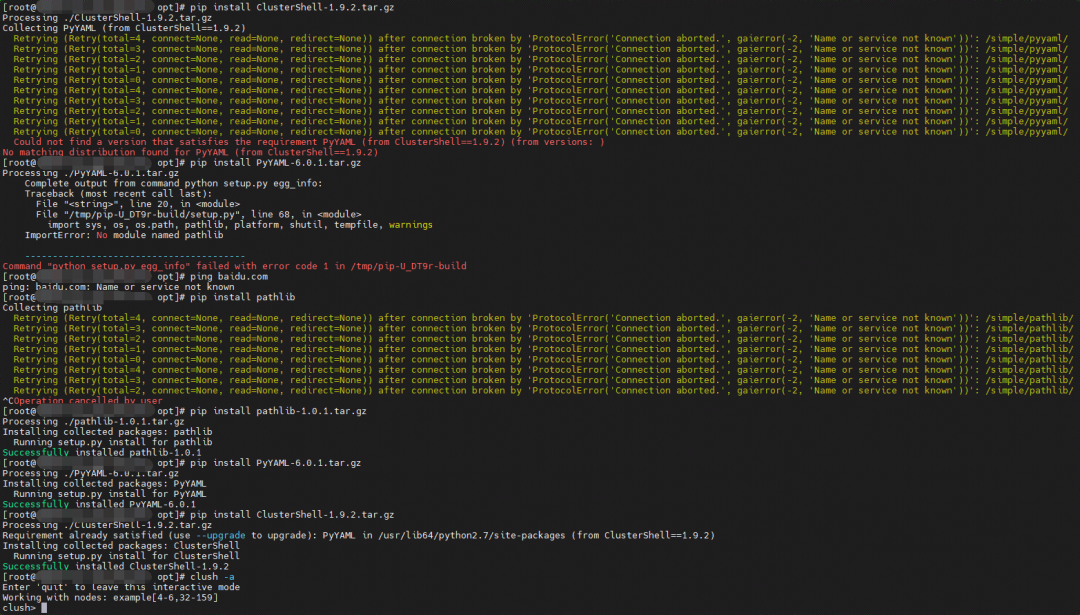1080x615 pixels.
Task: Click 'Running setup.py install for PyYAML'
Action: [x=110, y=494]
